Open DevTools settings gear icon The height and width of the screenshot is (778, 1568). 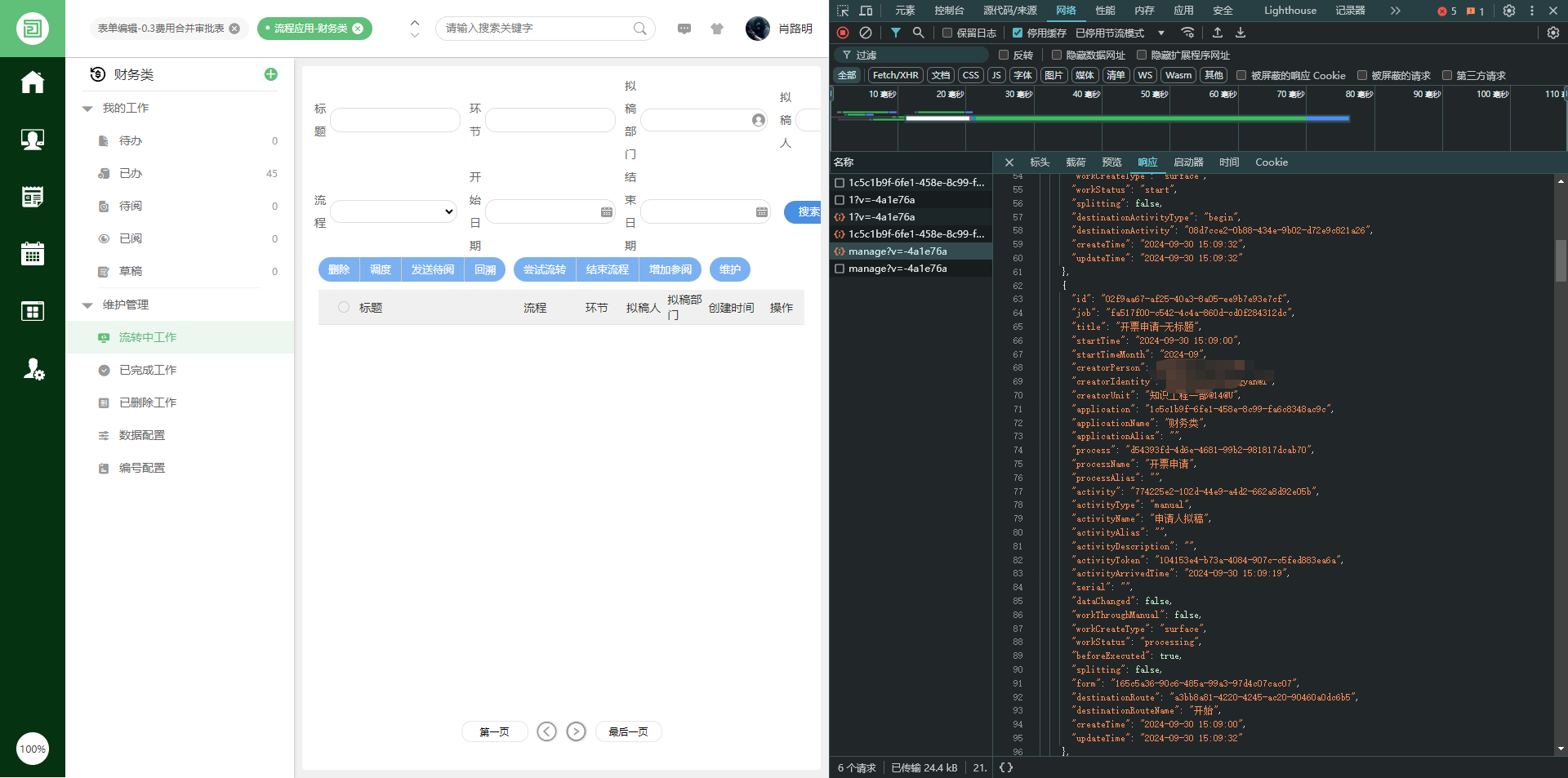coord(1509,11)
